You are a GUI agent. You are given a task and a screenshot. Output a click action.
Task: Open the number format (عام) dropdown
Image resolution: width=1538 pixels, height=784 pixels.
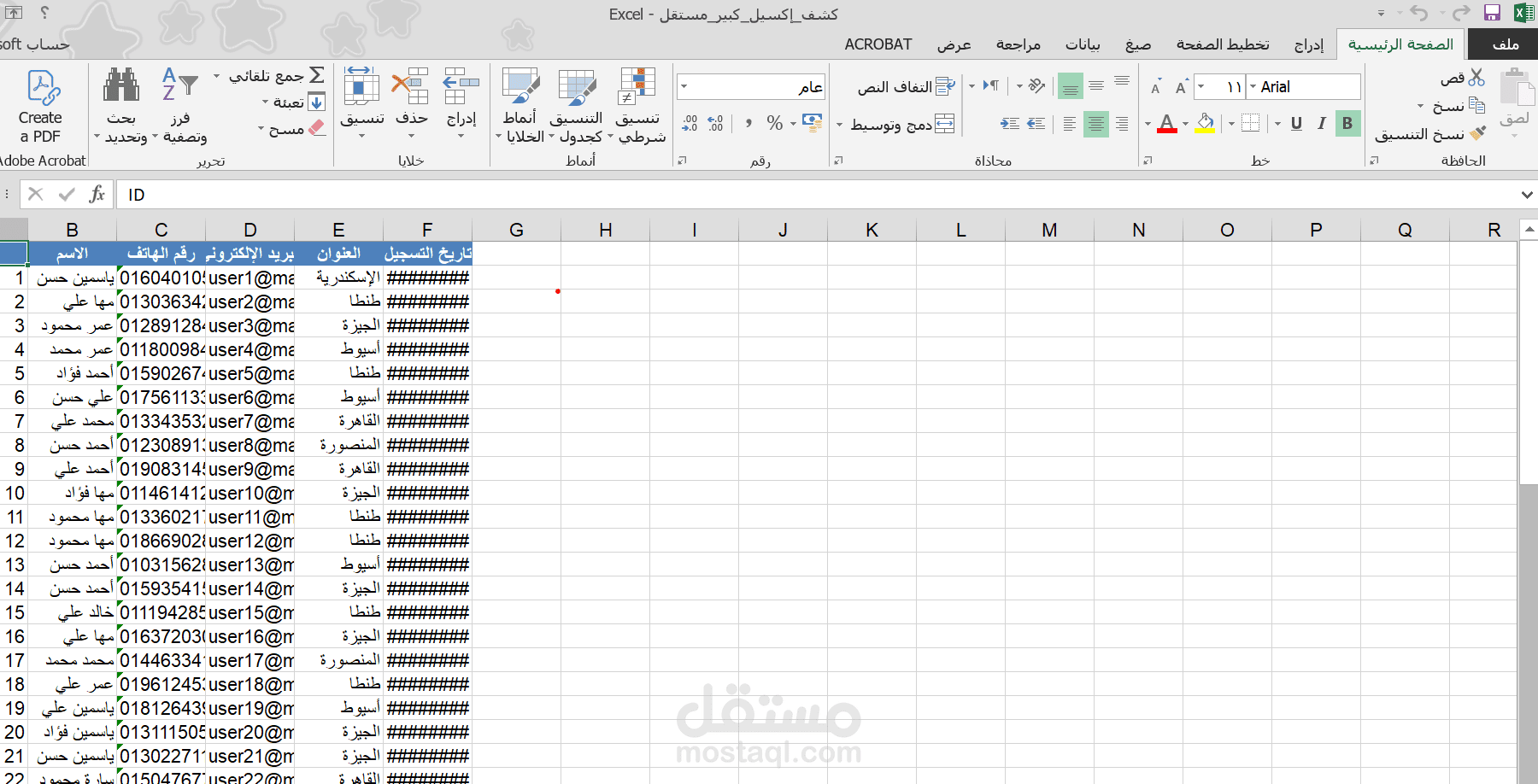pos(684,86)
